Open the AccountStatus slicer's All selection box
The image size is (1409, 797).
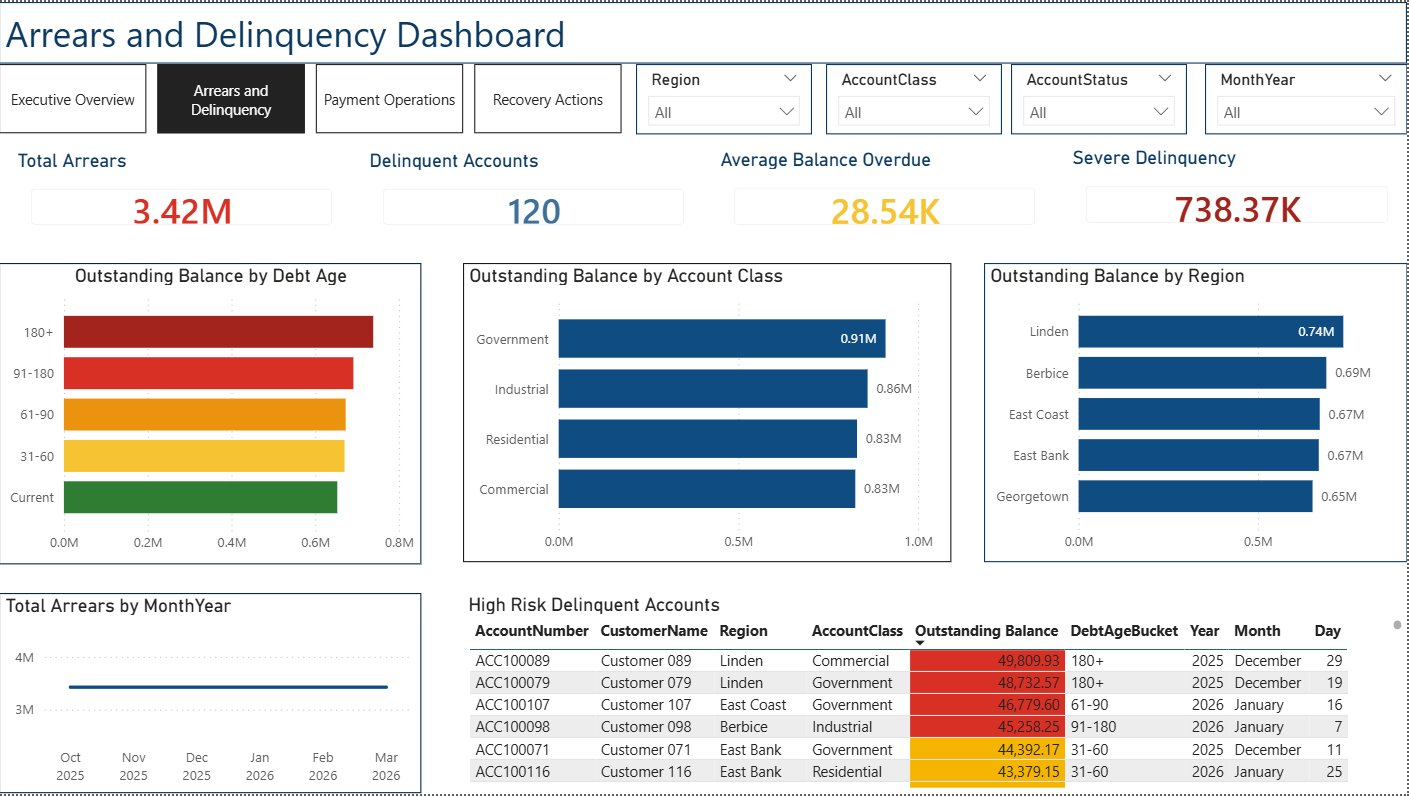1099,112
